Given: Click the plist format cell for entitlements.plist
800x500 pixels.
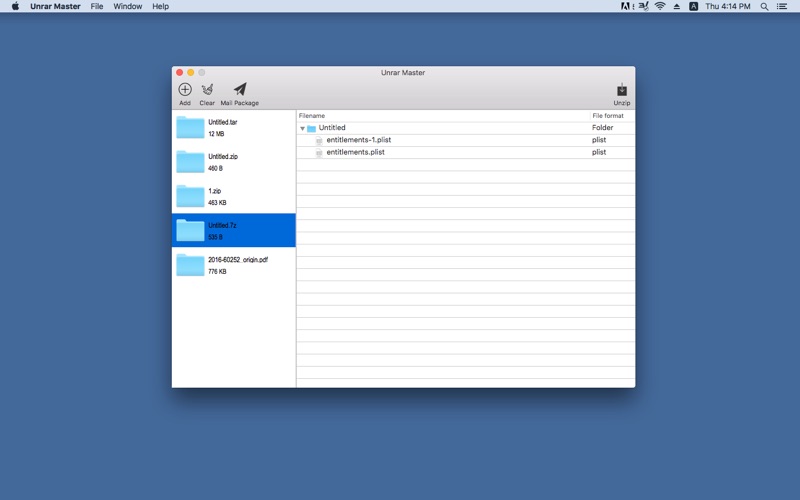Looking at the screenshot, I should [599, 152].
